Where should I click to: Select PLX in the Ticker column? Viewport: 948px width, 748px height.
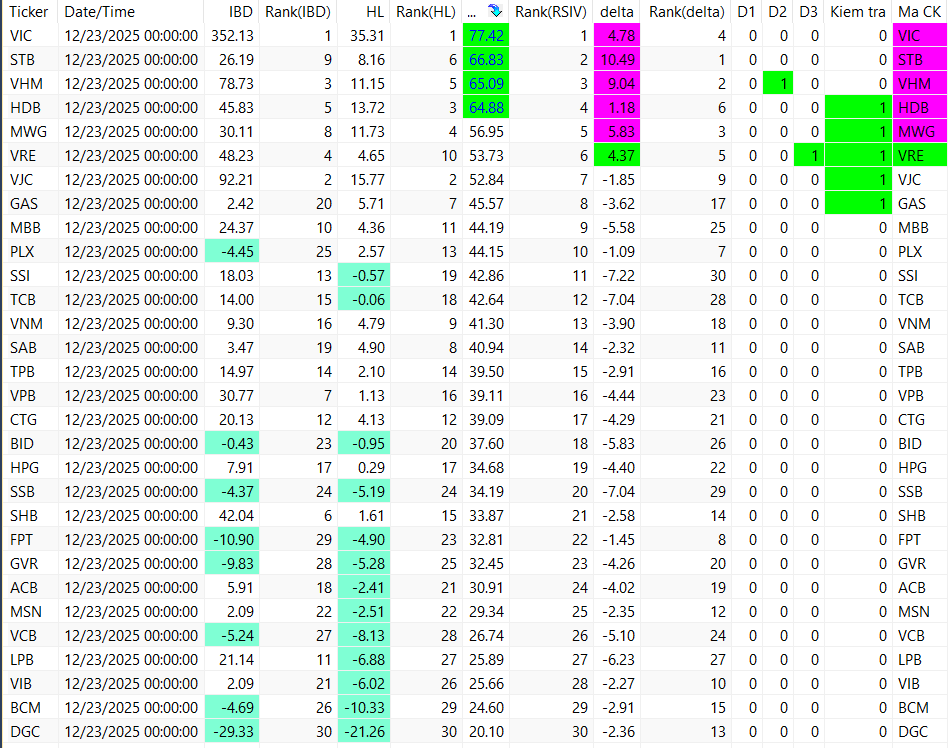(22, 252)
